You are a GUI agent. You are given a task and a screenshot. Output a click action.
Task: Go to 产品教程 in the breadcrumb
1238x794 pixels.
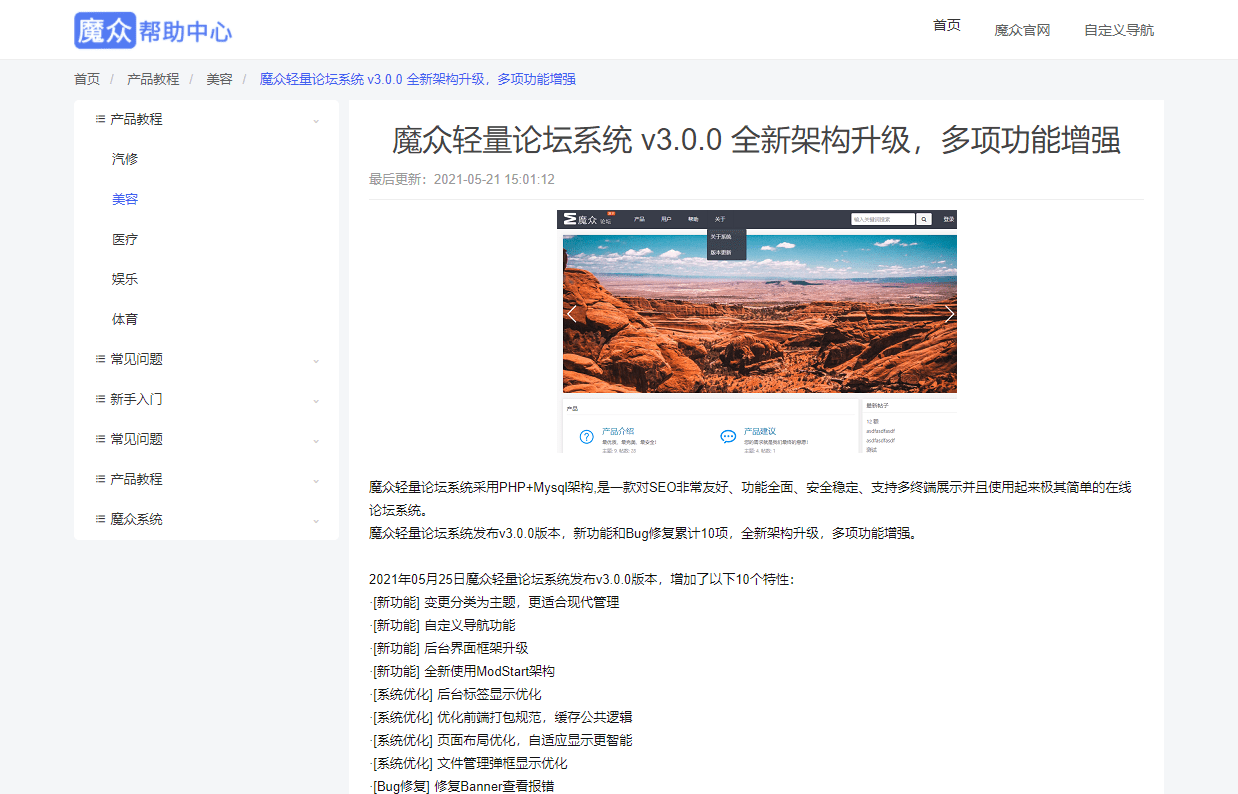[x=153, y=79]
